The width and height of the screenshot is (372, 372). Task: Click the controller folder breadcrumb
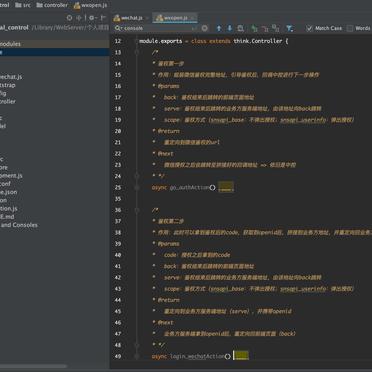point(52,5)
